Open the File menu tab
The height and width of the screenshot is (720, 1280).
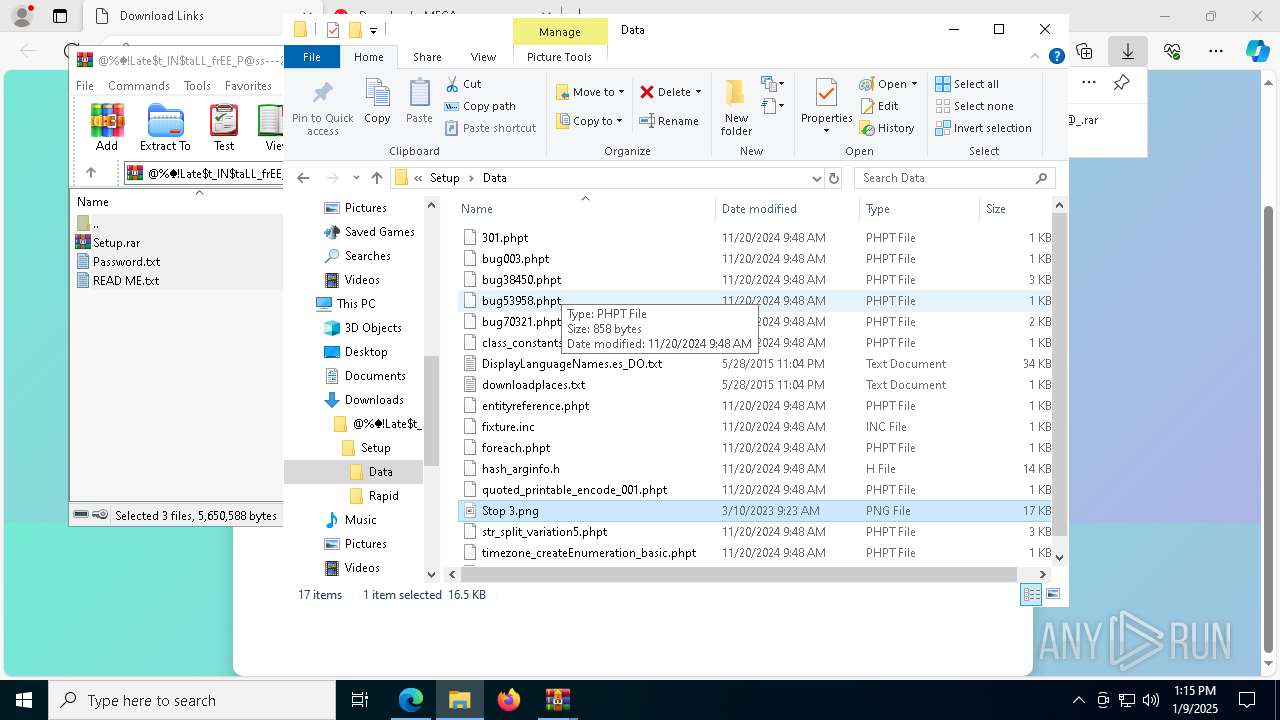(x=312, y=57)
